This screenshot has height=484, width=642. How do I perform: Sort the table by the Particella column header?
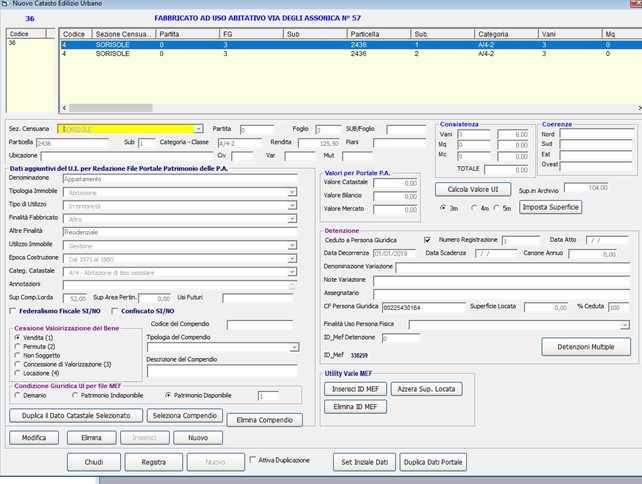378,34
